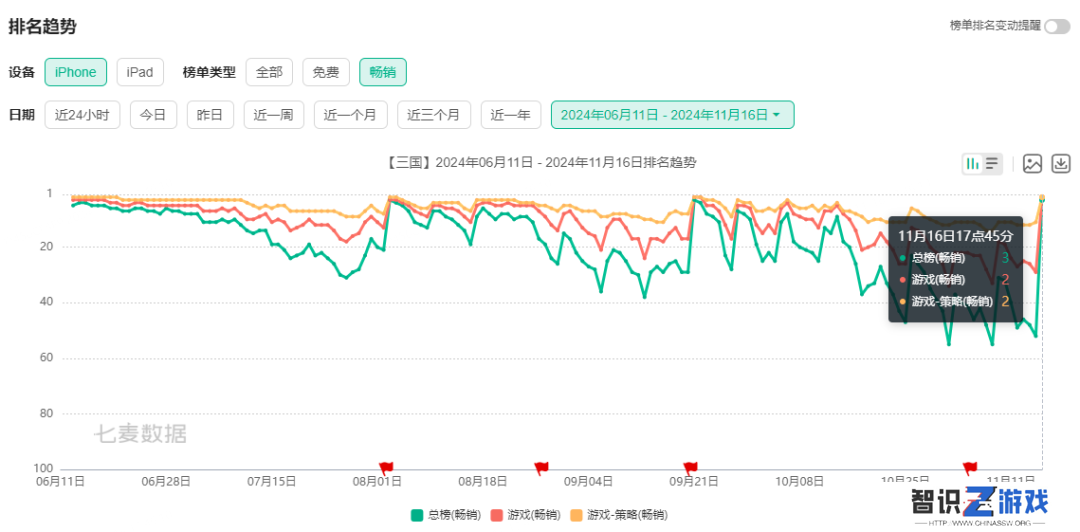1080x532 pixels.
Task: Click the red flag before 09月04日
Action: pyautogui.click(x=541, y=468)
